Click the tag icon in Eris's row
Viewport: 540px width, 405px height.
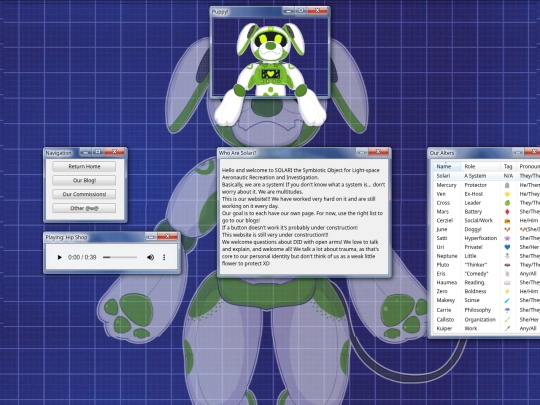coord(507,274)
